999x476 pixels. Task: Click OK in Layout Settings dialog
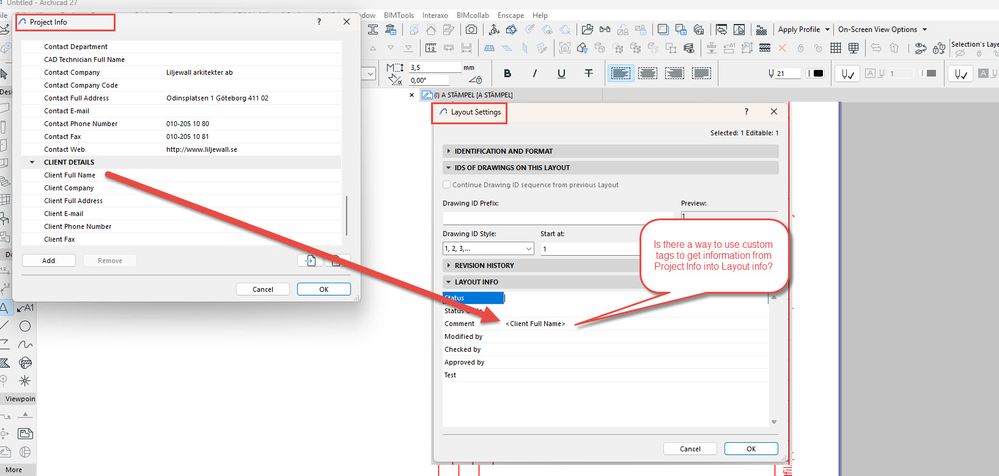coord(751,449)
